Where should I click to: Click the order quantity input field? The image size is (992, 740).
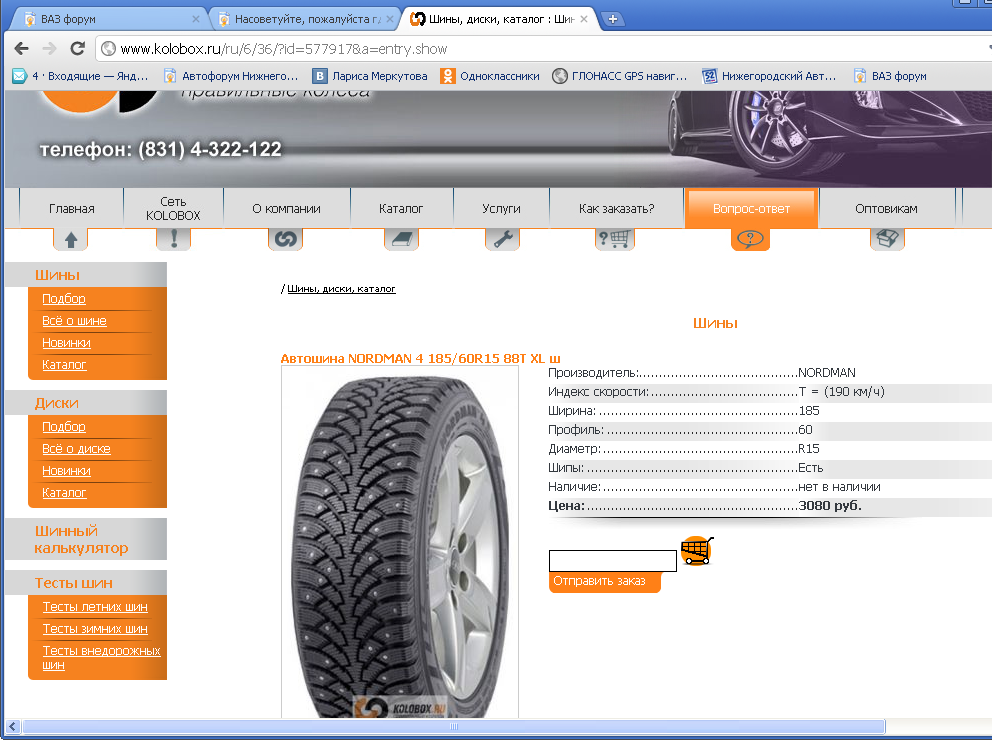[612, 560]
